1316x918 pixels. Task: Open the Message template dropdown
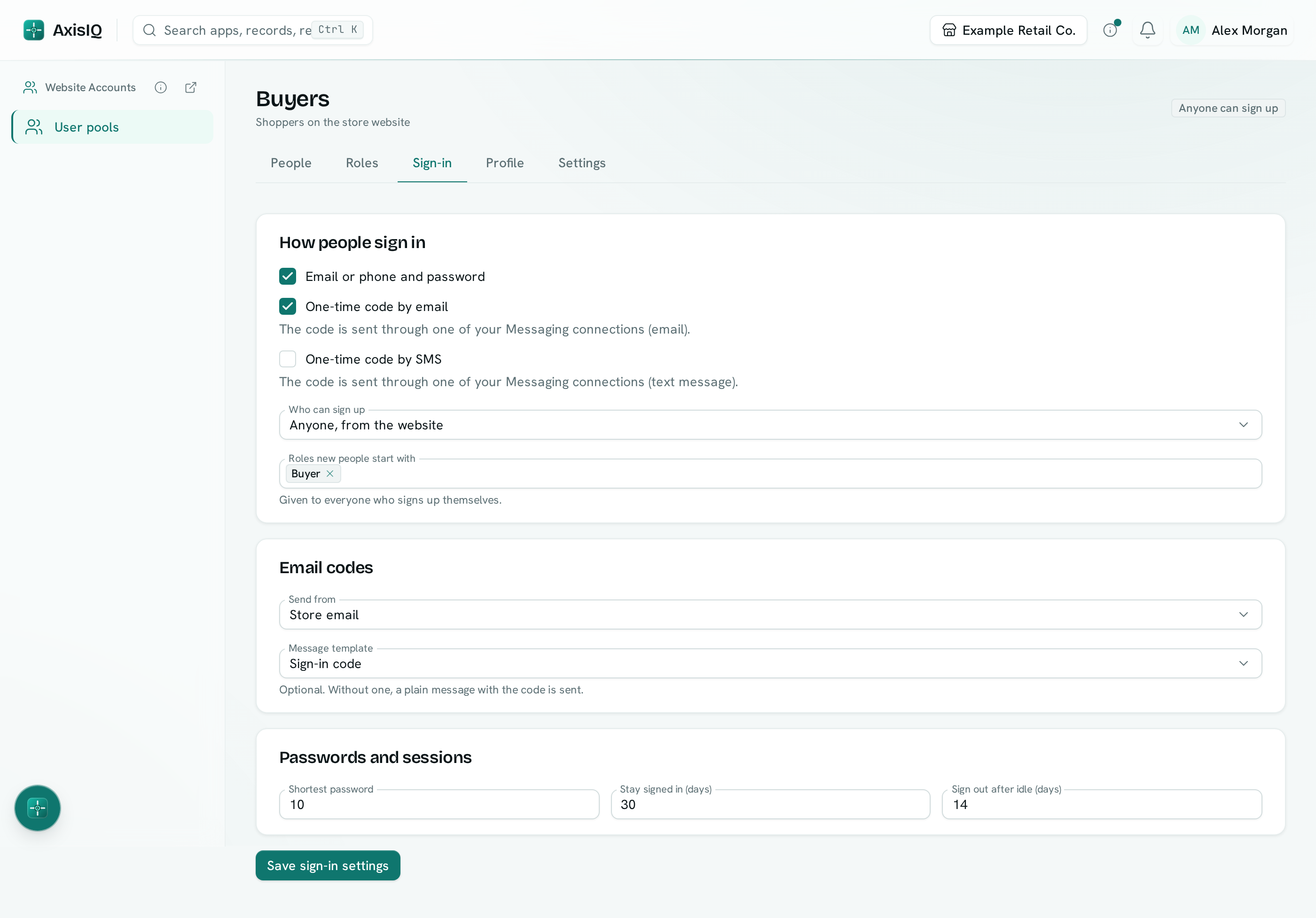[770, 663]
